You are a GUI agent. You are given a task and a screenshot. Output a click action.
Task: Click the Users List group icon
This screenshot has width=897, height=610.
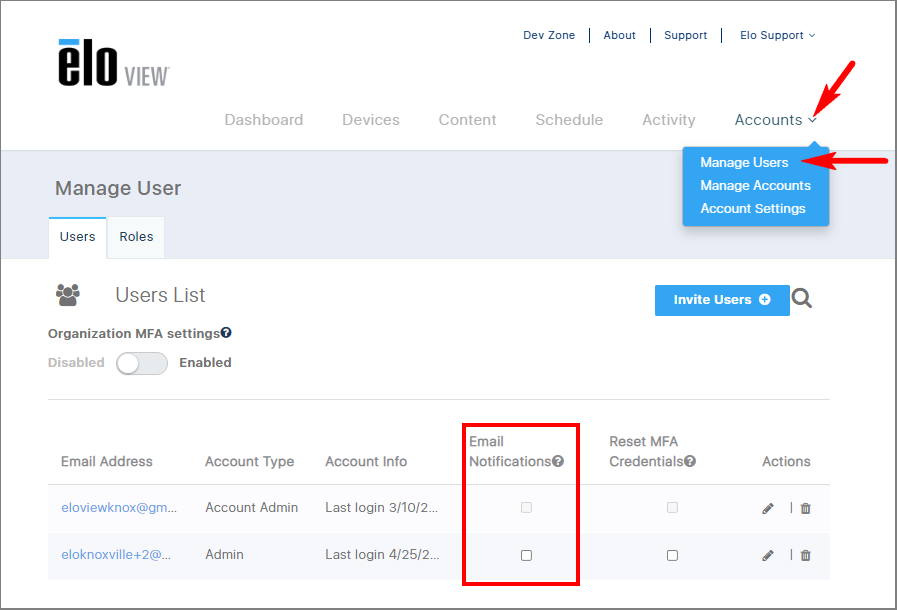point(68,295)
